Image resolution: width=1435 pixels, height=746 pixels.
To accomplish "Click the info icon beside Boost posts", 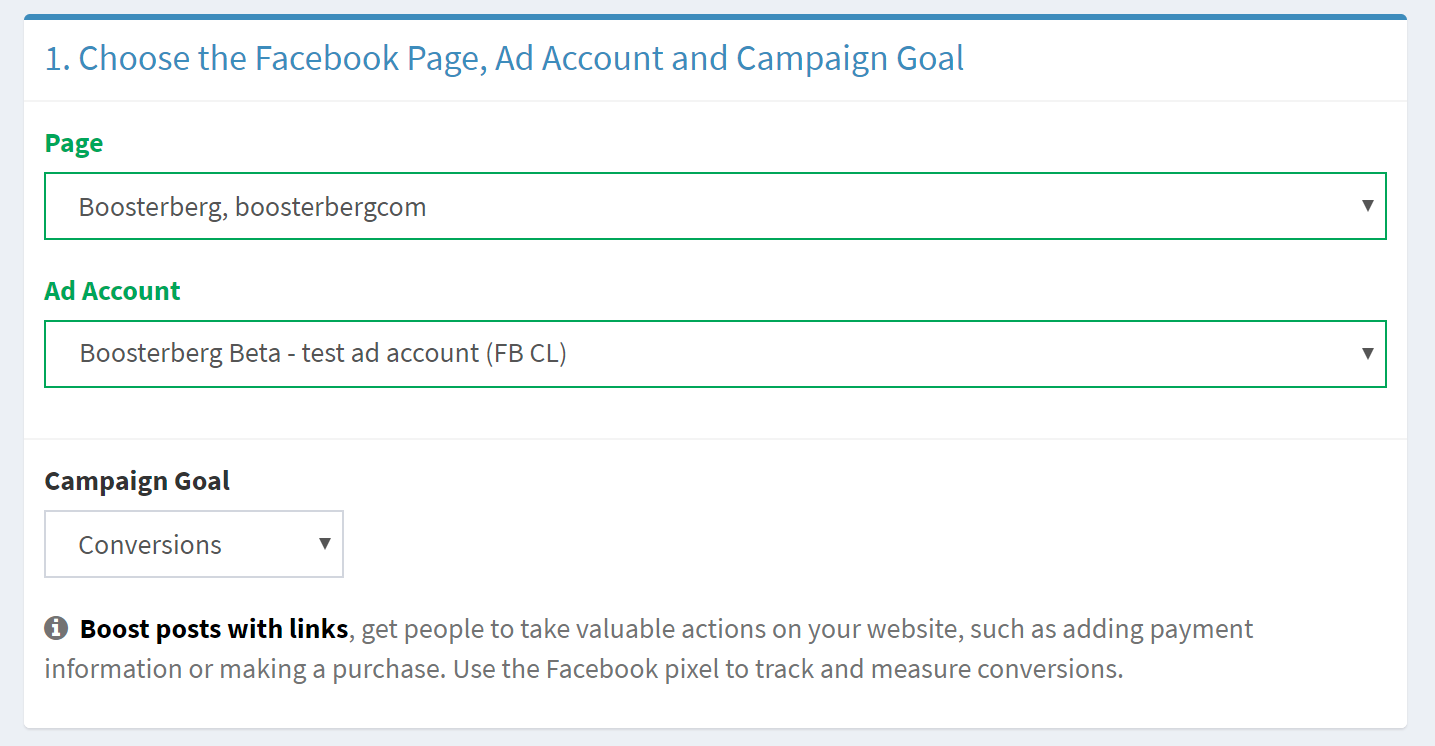I will point(56,628).
